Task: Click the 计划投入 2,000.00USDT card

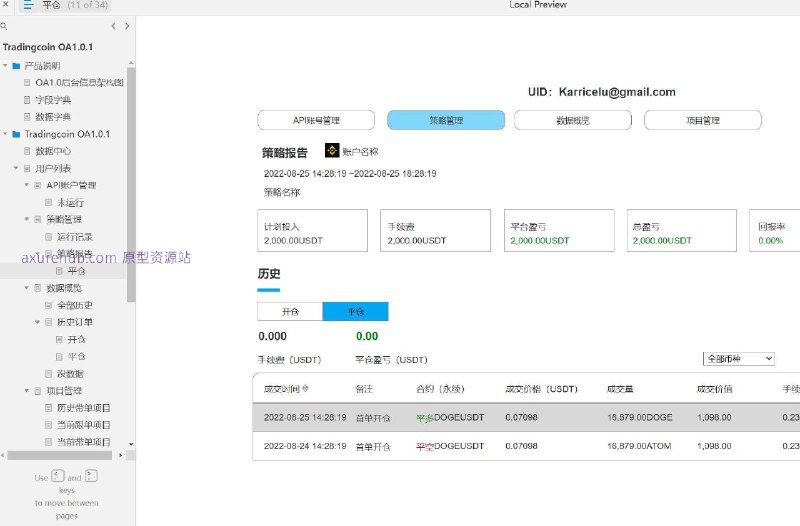Action: (312, 231)
